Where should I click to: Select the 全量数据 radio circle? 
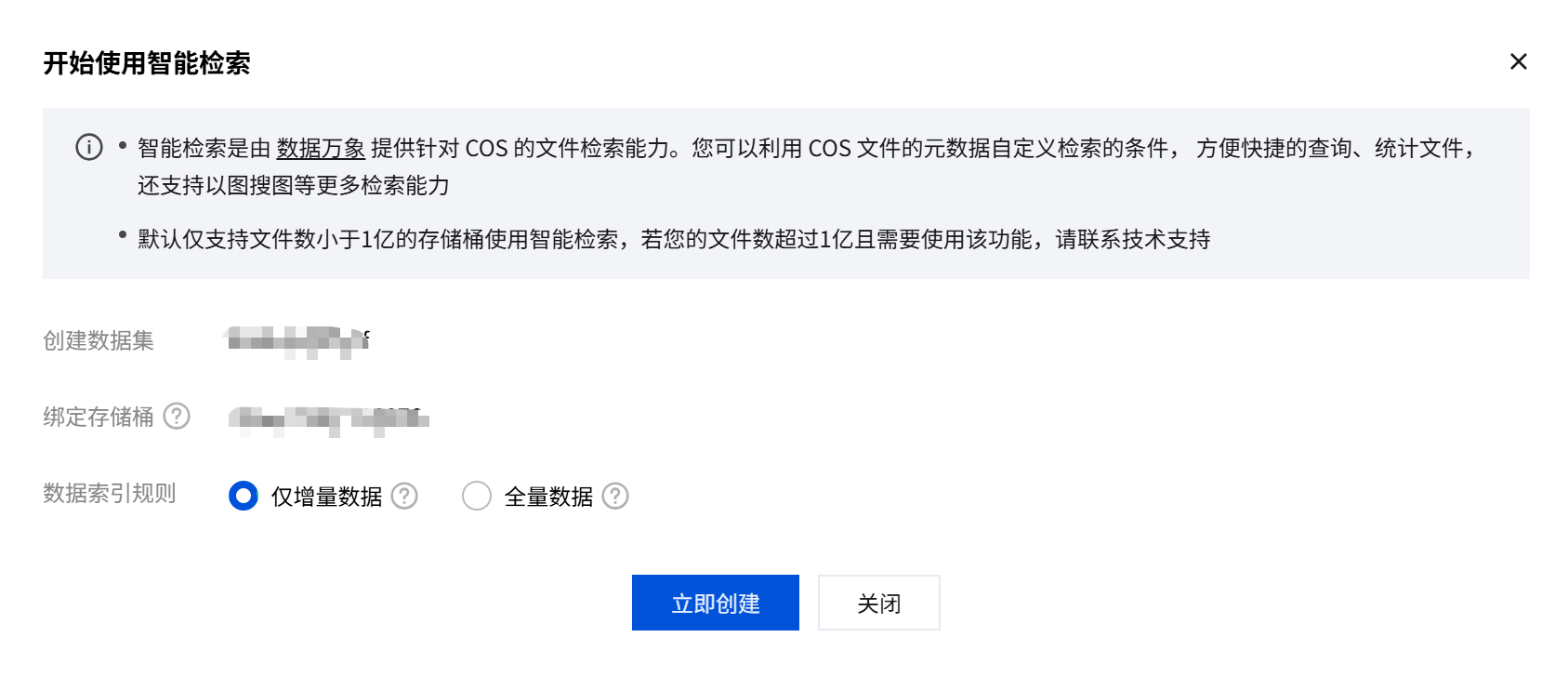point(477,496)
